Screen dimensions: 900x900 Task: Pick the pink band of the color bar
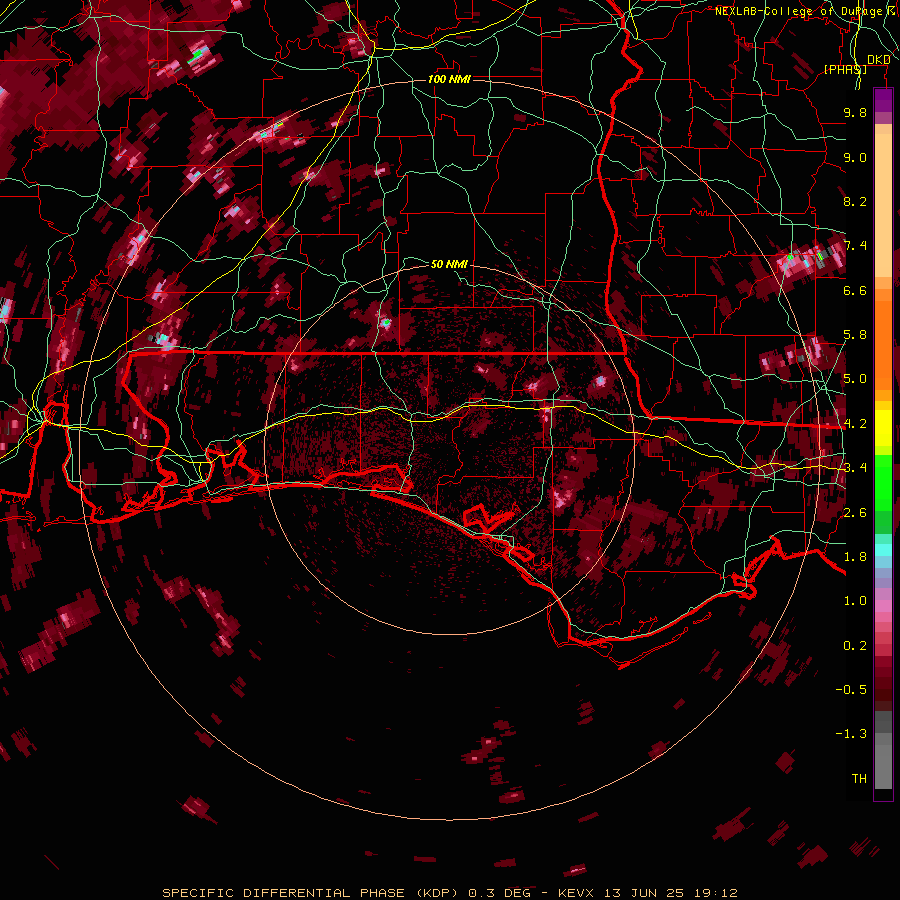(x=883, y=606)
